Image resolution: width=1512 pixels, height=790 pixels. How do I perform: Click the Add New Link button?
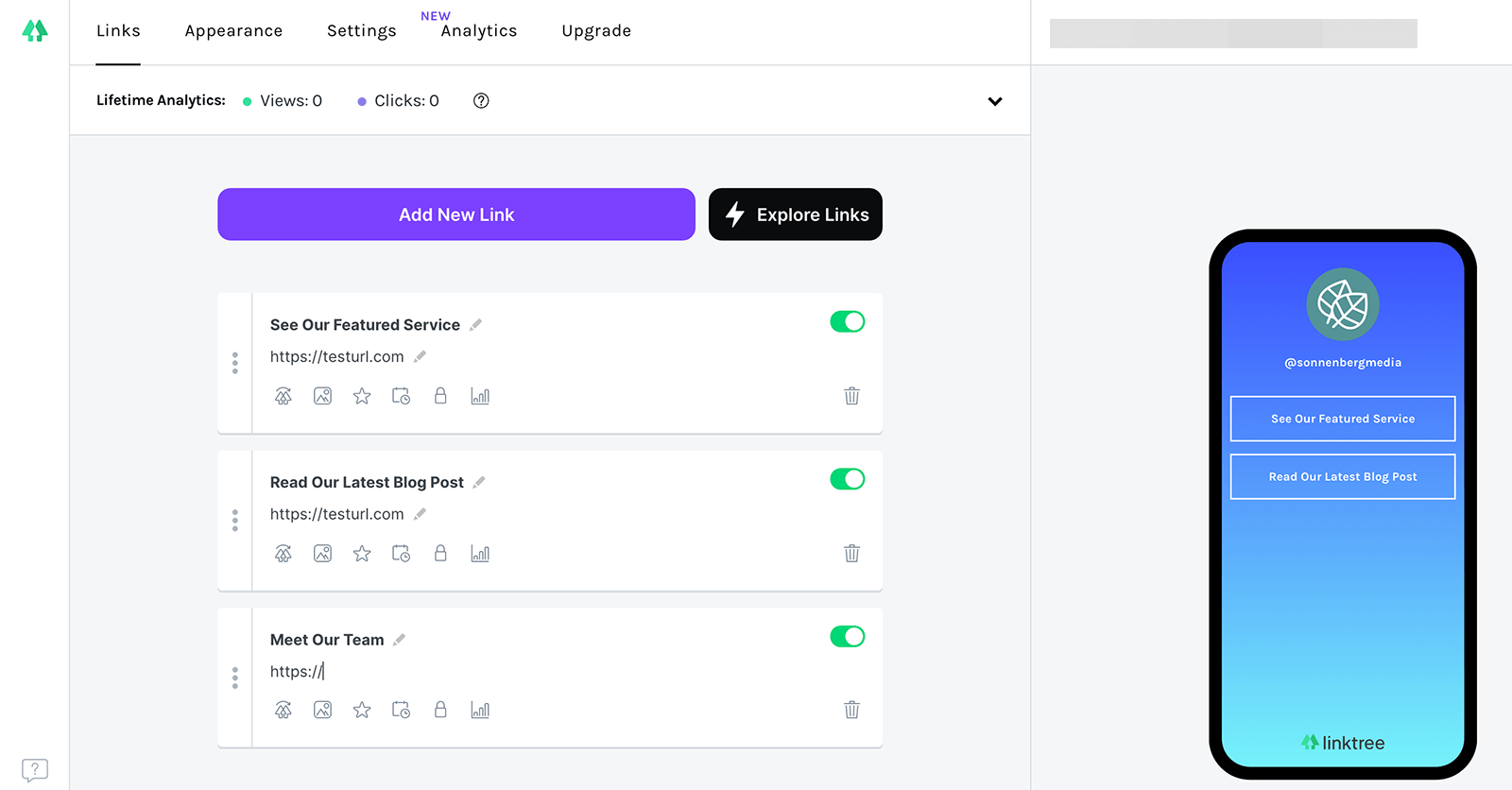[x=456, y=215]
